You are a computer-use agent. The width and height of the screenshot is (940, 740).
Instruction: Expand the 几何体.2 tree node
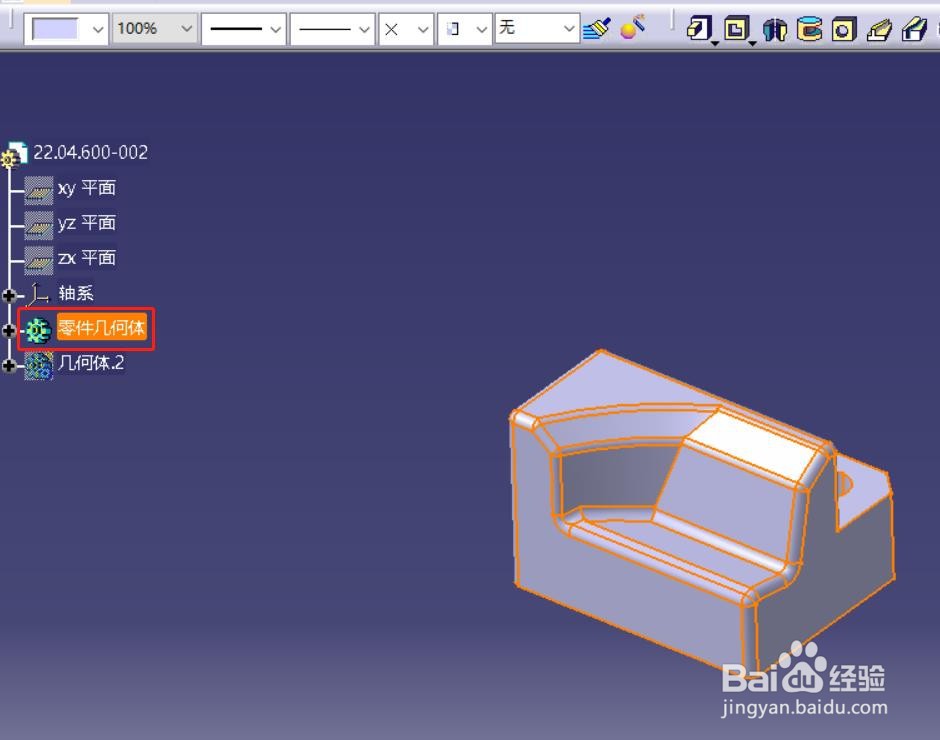(x=9, y=365)
